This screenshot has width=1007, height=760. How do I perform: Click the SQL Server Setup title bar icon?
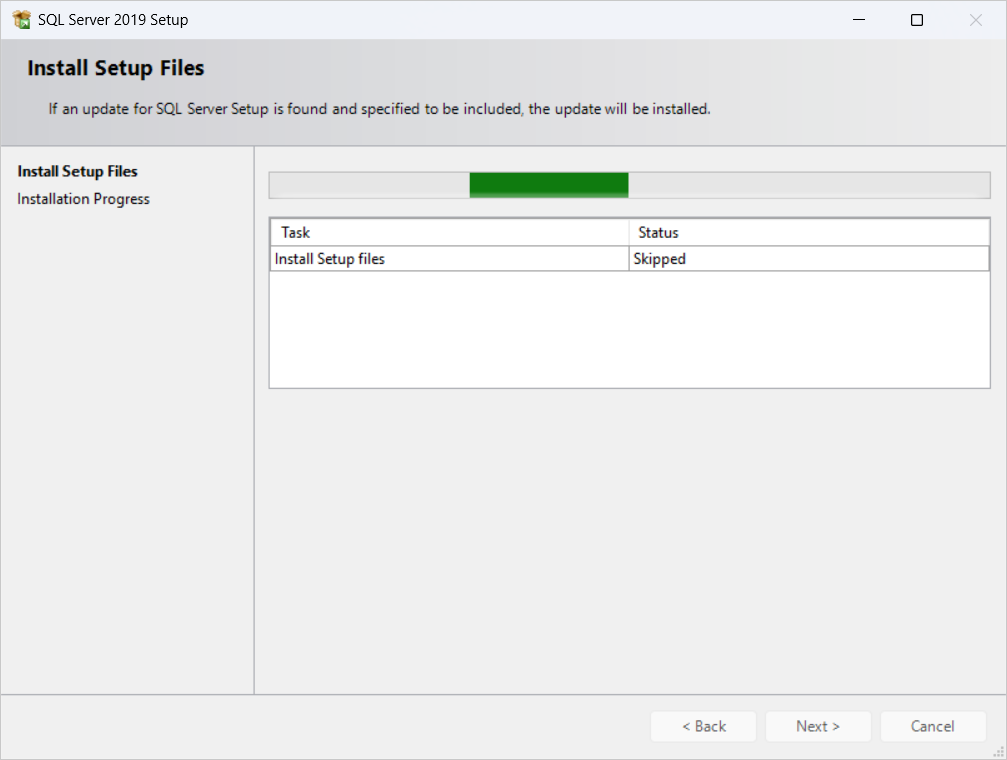pyautogui.click(x=20, y=19)
